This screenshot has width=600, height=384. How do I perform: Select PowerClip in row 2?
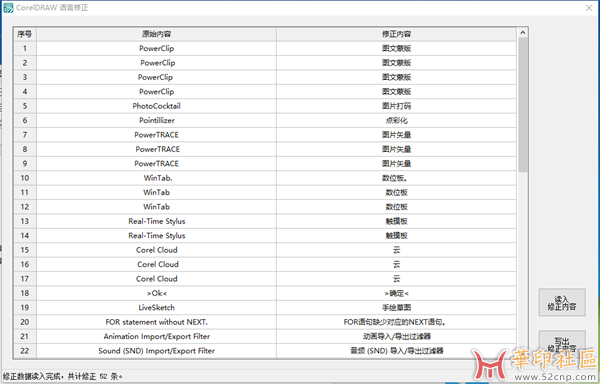tap(156, 63)
